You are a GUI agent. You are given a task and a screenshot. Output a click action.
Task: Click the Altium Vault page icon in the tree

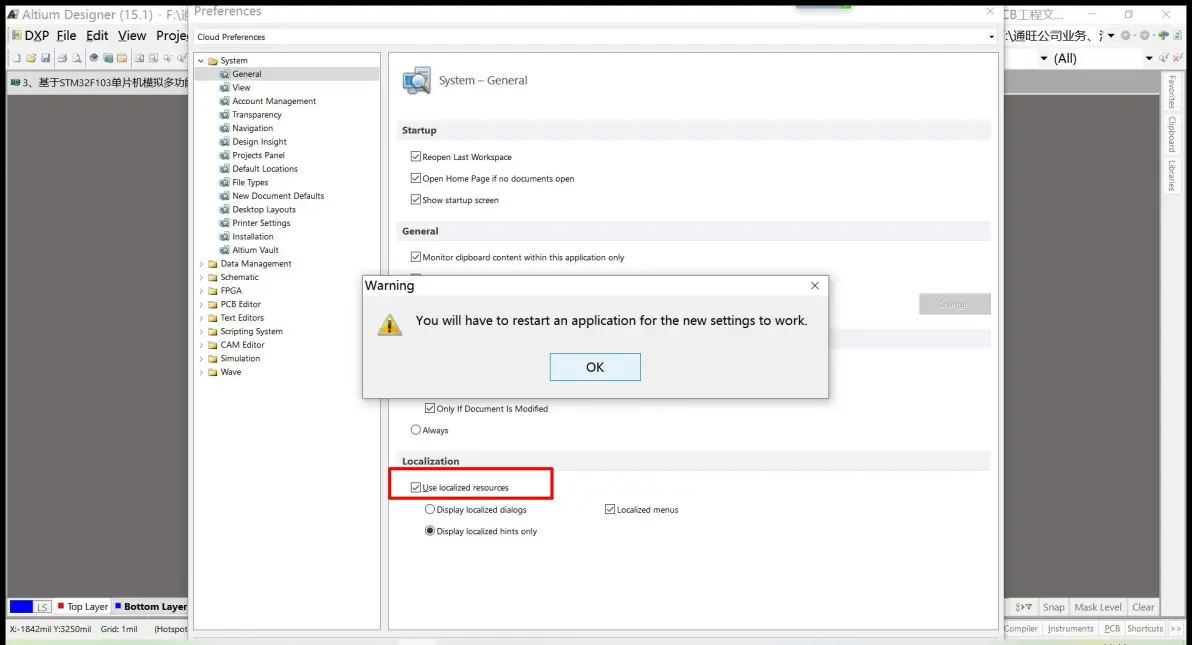(224, 250)
